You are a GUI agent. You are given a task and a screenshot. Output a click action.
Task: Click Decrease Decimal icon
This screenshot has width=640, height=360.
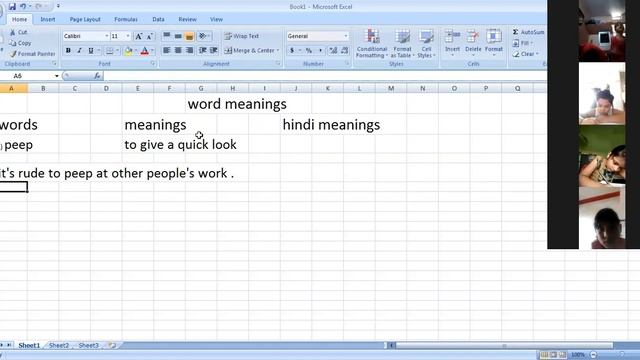point(344,50)
